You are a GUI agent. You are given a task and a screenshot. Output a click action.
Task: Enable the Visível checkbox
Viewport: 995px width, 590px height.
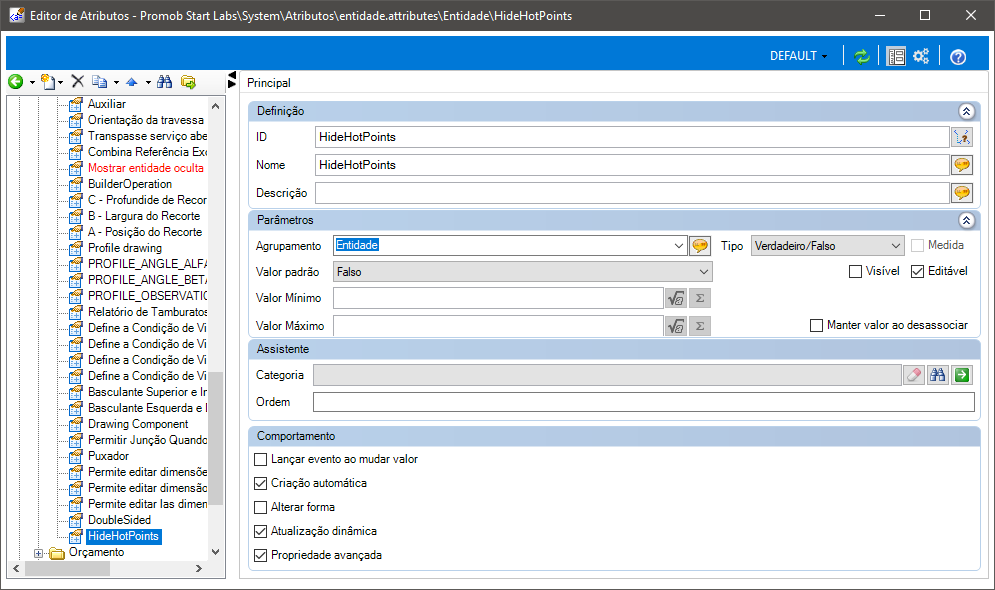pos(855,272)
